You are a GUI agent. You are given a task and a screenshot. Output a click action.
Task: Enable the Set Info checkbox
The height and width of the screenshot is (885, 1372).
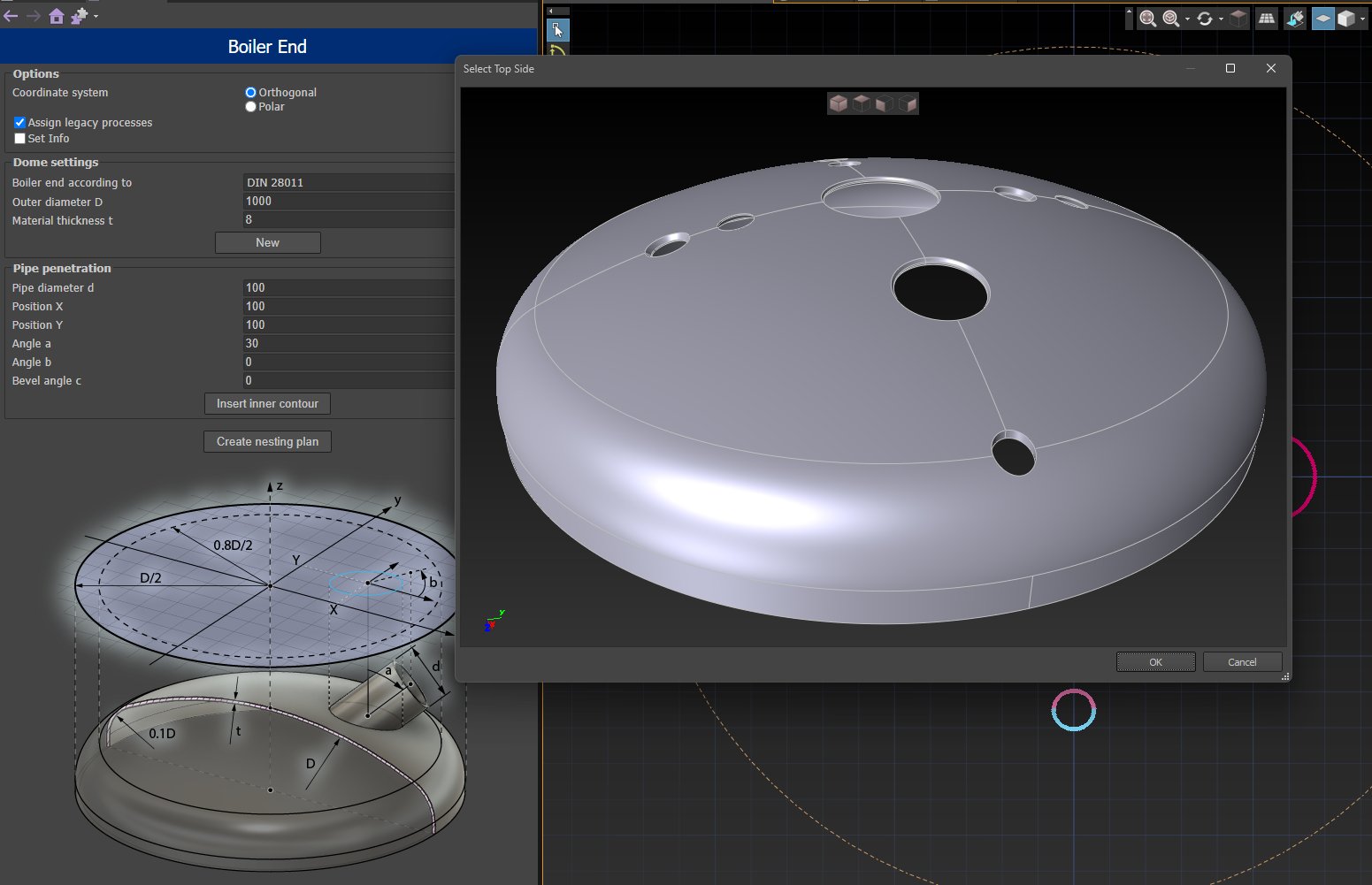[19, 139]
